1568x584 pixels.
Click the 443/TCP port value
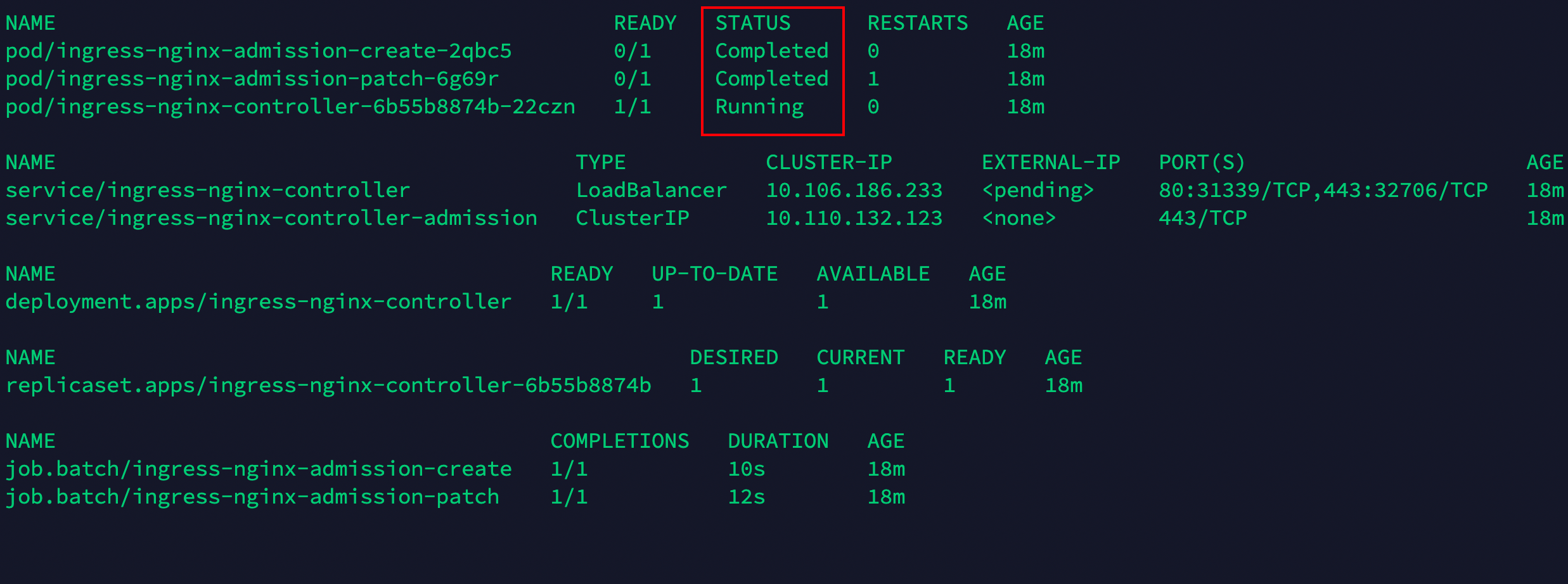(1203, 217)
